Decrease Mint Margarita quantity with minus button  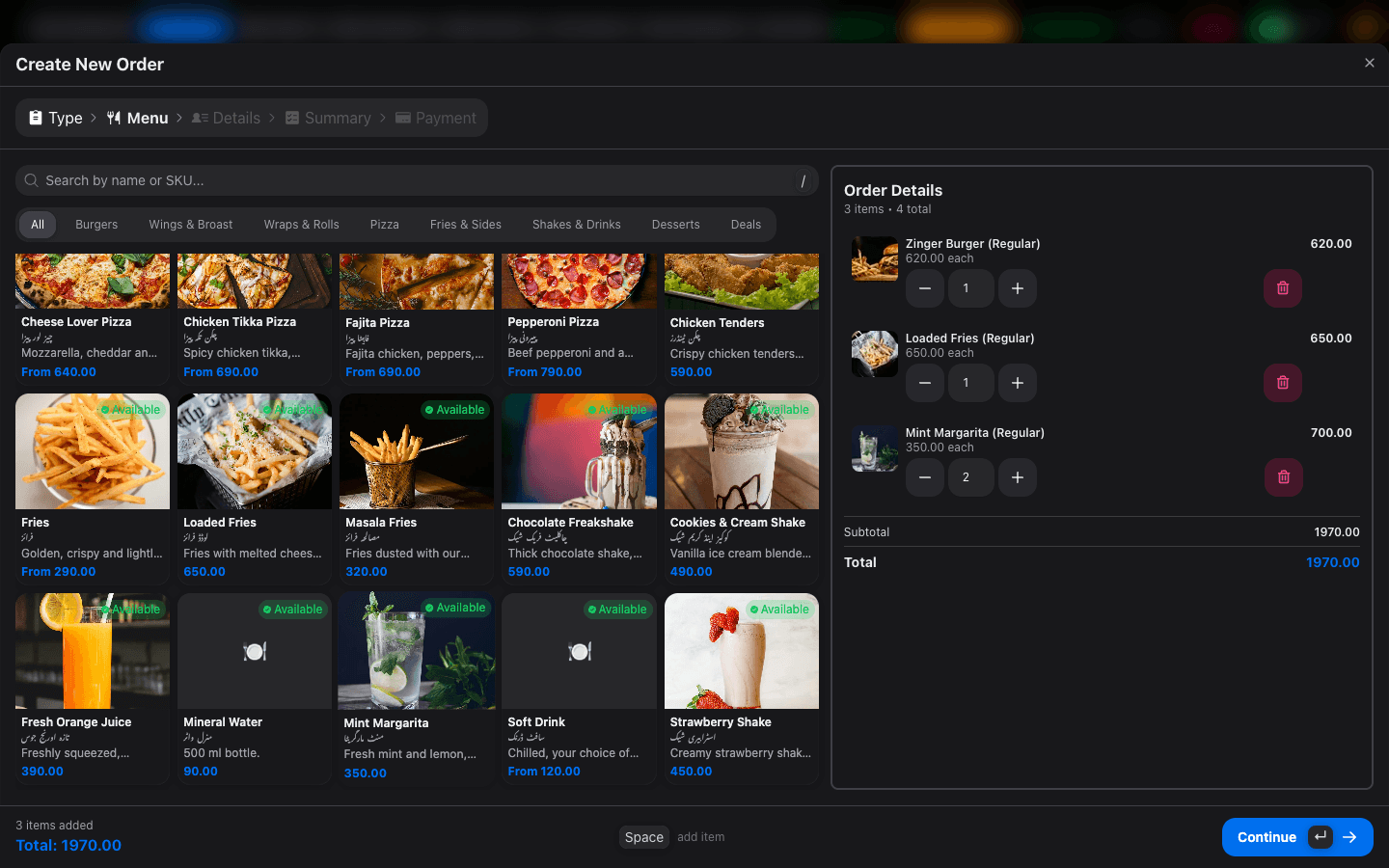[924, 477]
